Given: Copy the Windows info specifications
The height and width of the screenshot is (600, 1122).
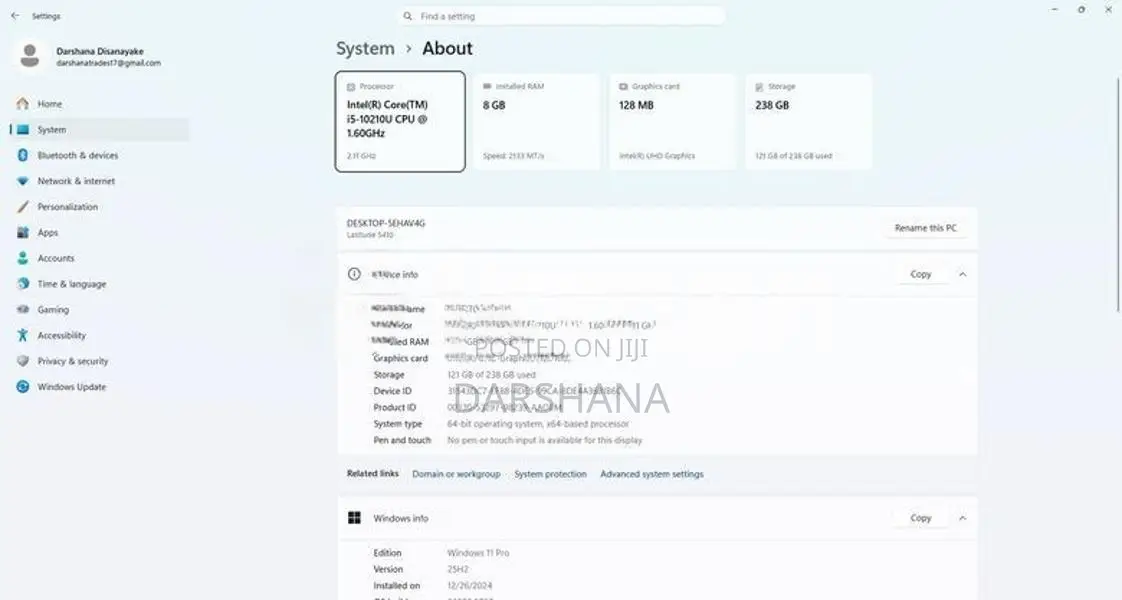Looking at the screenshot, I should (x=920, y=518).
